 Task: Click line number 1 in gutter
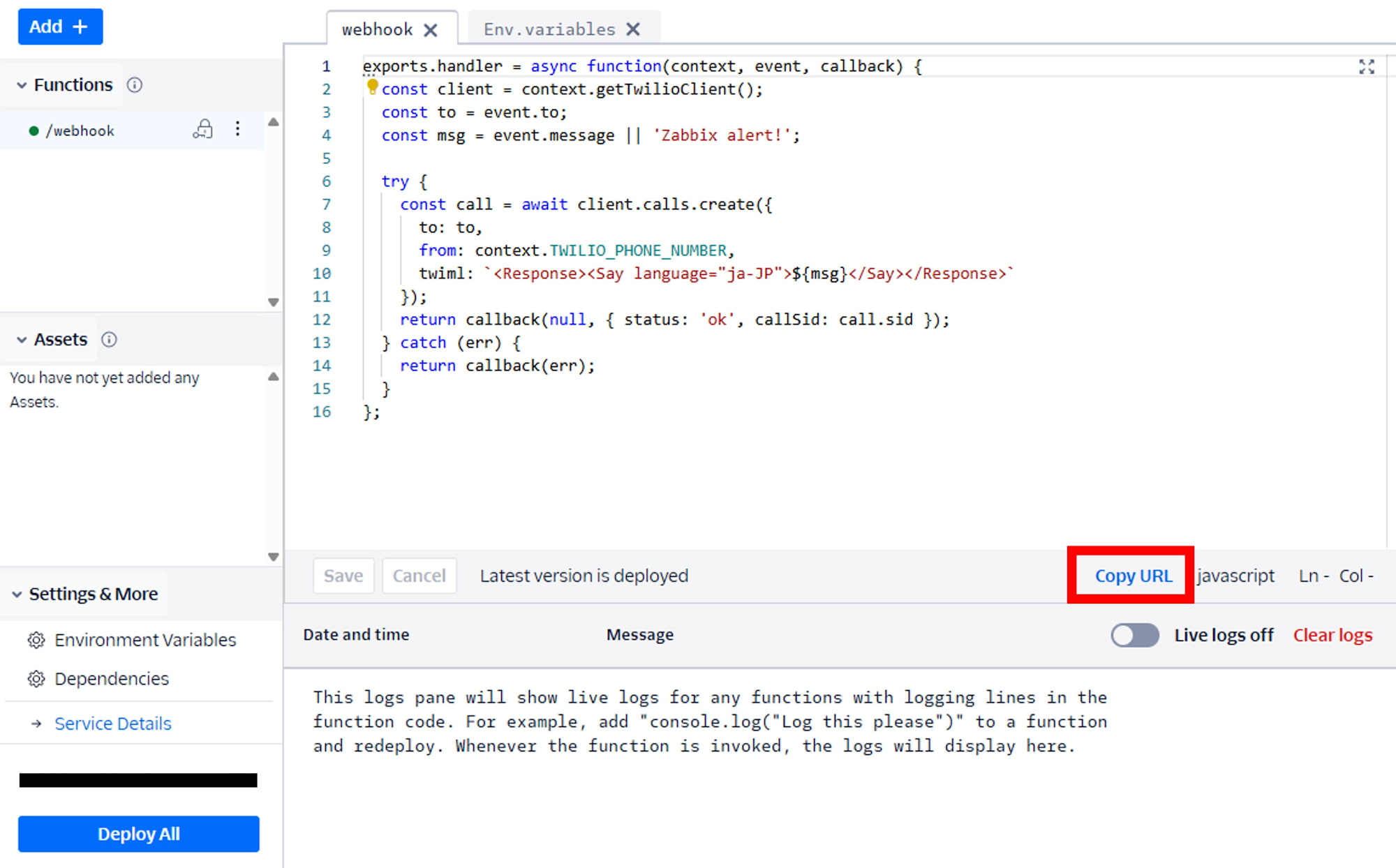(x=326, y=66)
